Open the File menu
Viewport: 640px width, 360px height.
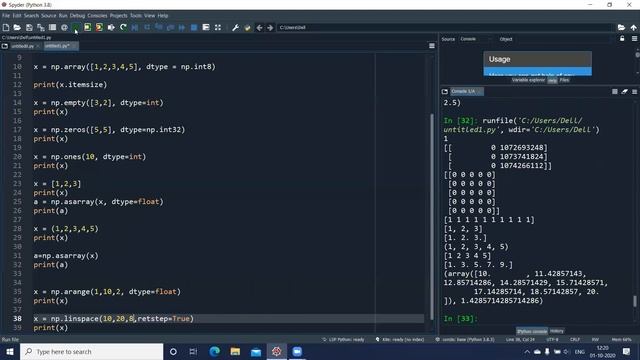6,16
